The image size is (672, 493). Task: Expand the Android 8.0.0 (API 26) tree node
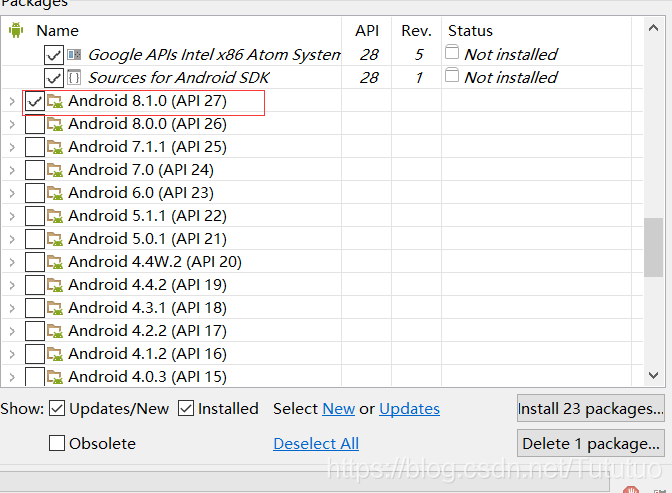pyautogui.click(x=12, y=125)
